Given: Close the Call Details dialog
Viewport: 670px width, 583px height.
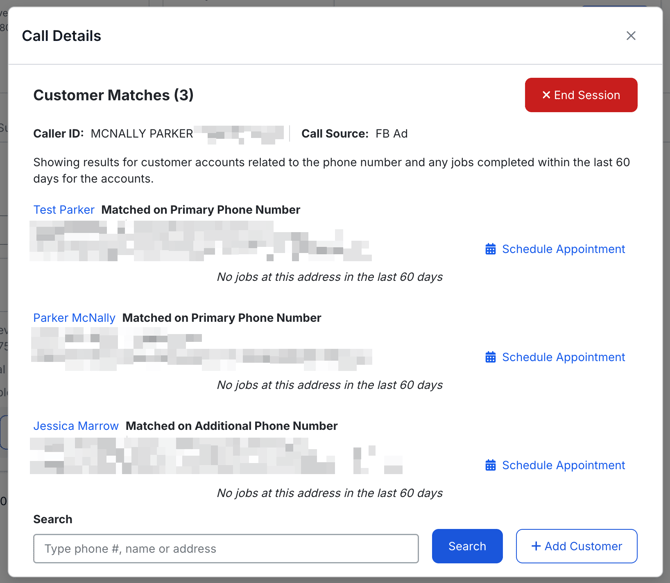Looking at the screenshot, I should [631, 36].
